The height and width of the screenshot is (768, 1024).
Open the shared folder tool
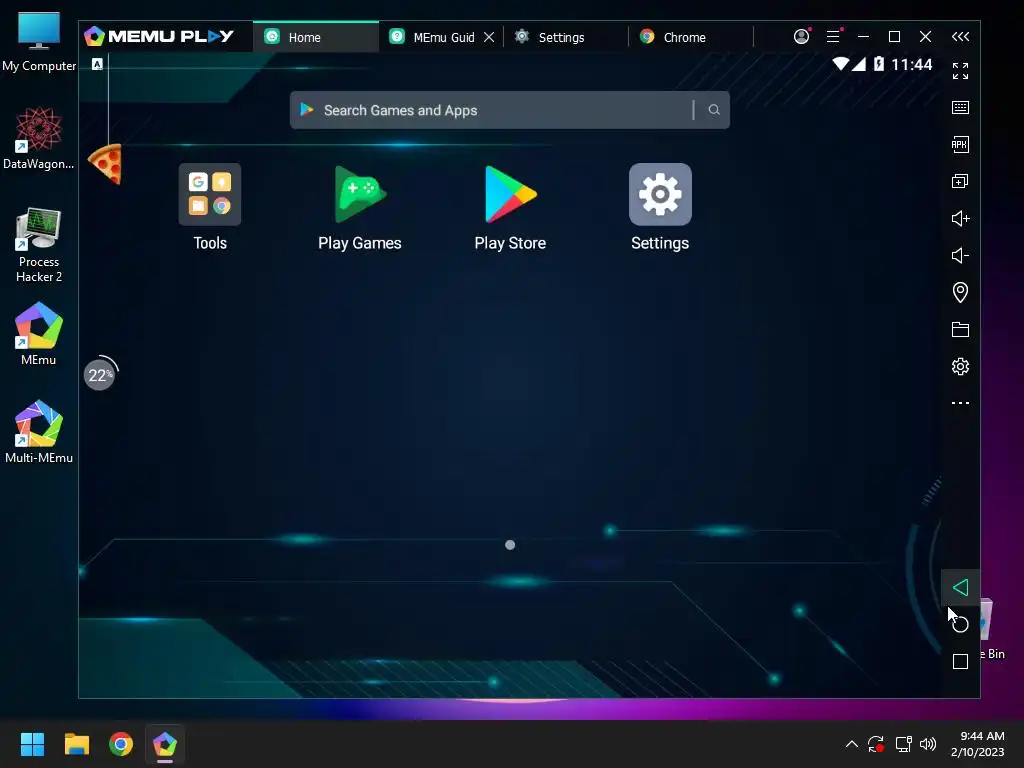pos(960,329)
